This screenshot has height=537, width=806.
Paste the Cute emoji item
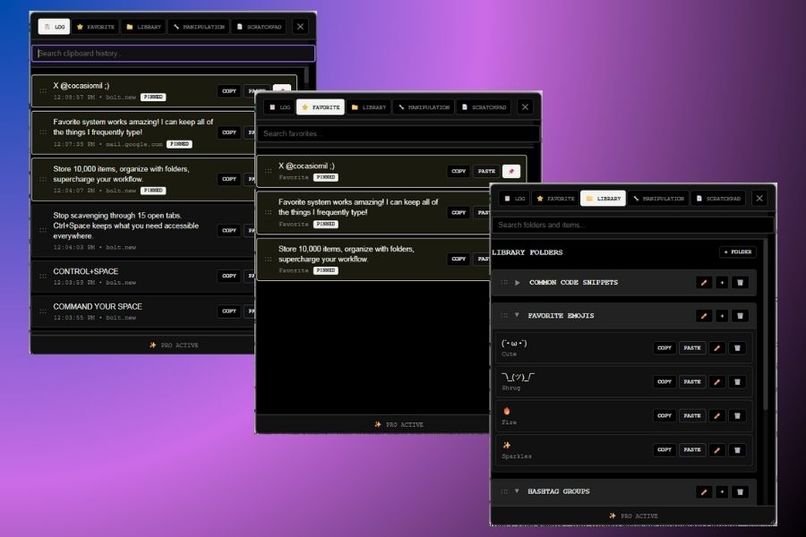pyautogui.click(x=692, y=348)
